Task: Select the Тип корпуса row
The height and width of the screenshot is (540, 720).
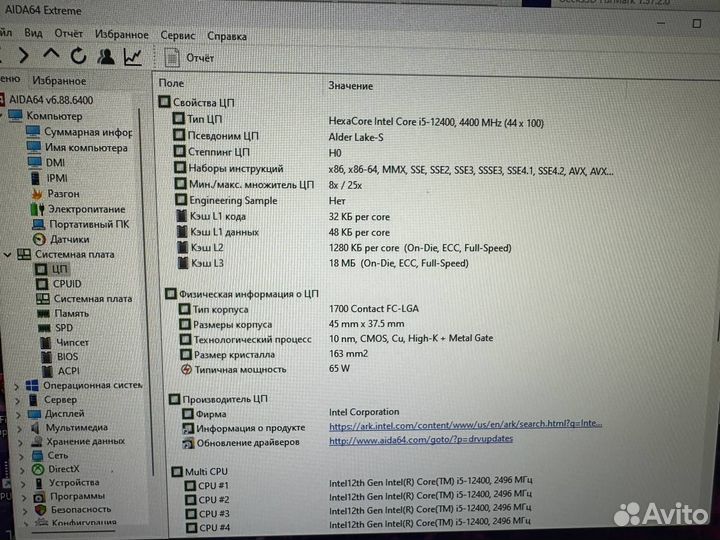Action: coord(298,309)
